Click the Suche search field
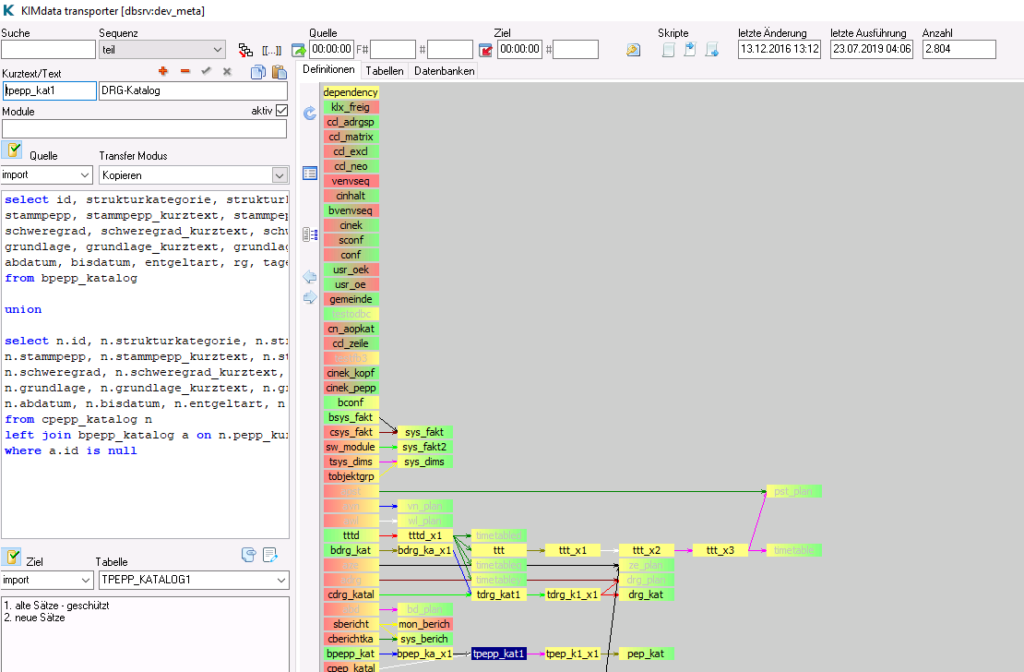The image size is (1024, 672). pos(48,50)
